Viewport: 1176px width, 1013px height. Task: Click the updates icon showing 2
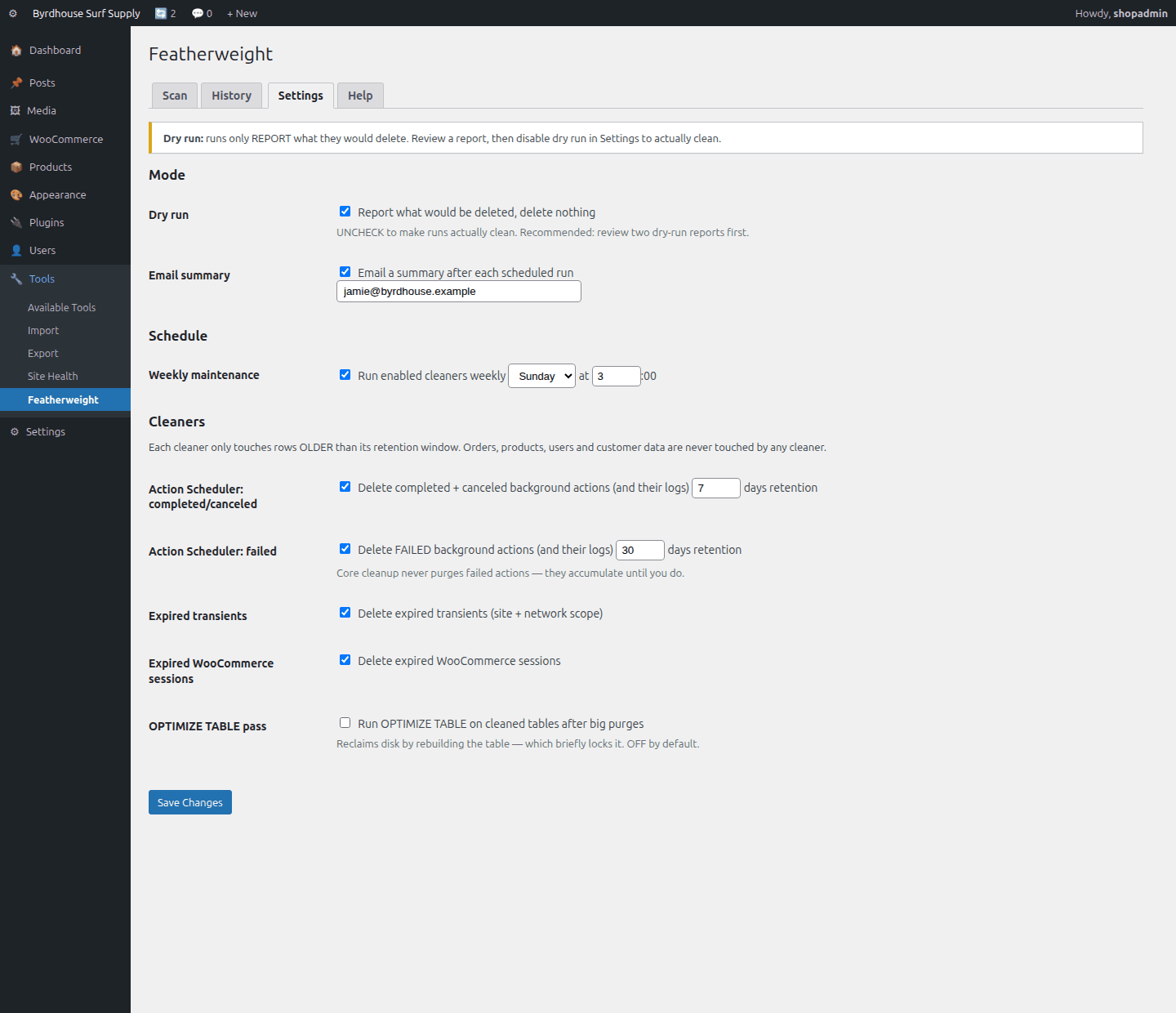click(x=161, y=14)
